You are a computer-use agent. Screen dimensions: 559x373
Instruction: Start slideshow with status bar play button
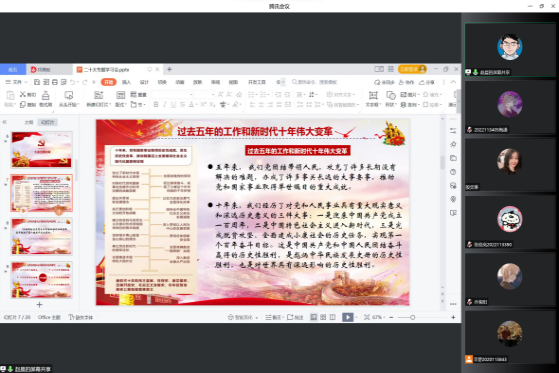[347, 317]
